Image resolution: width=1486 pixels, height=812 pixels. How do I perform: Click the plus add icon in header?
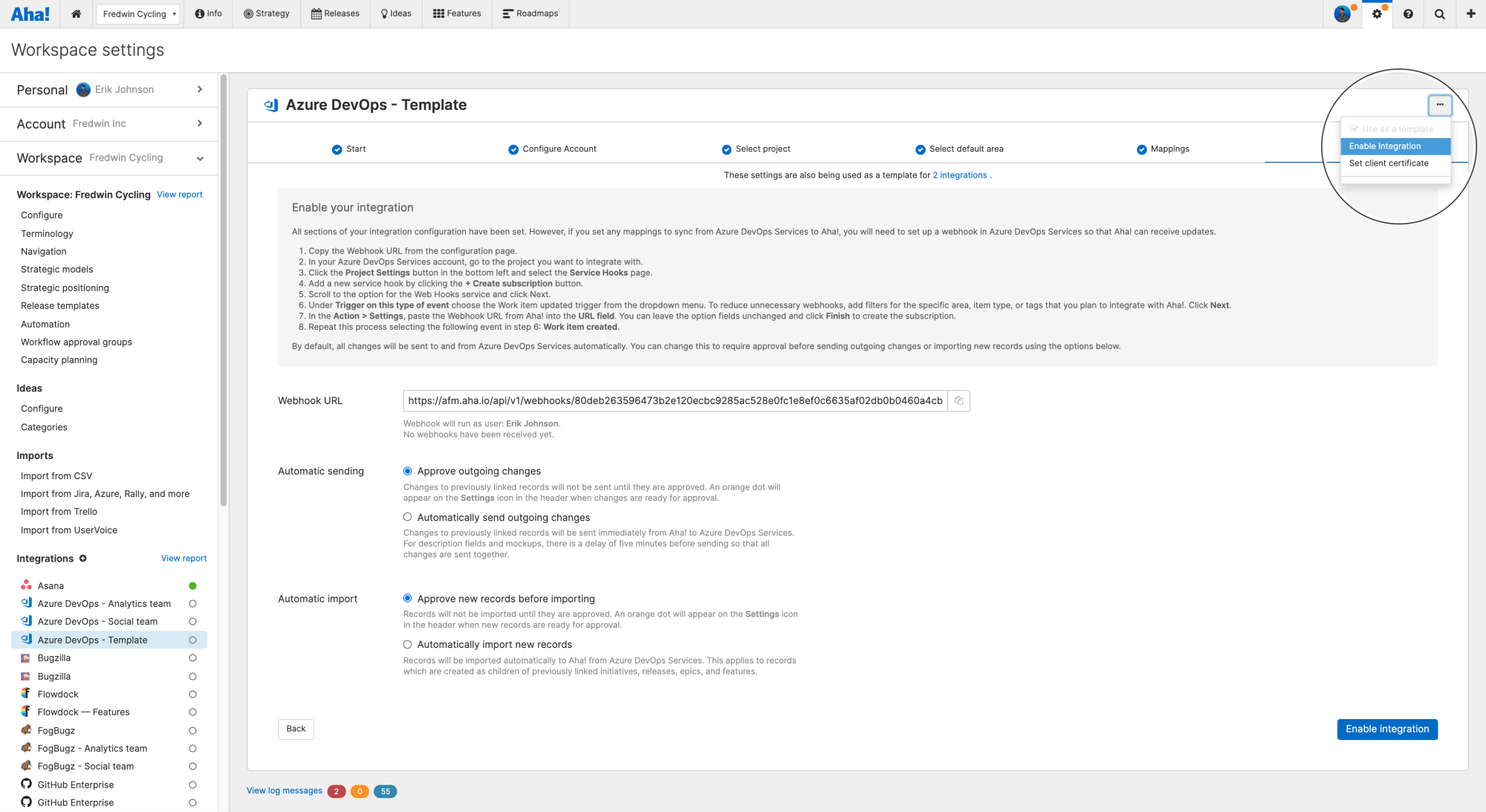[1470, 13]
